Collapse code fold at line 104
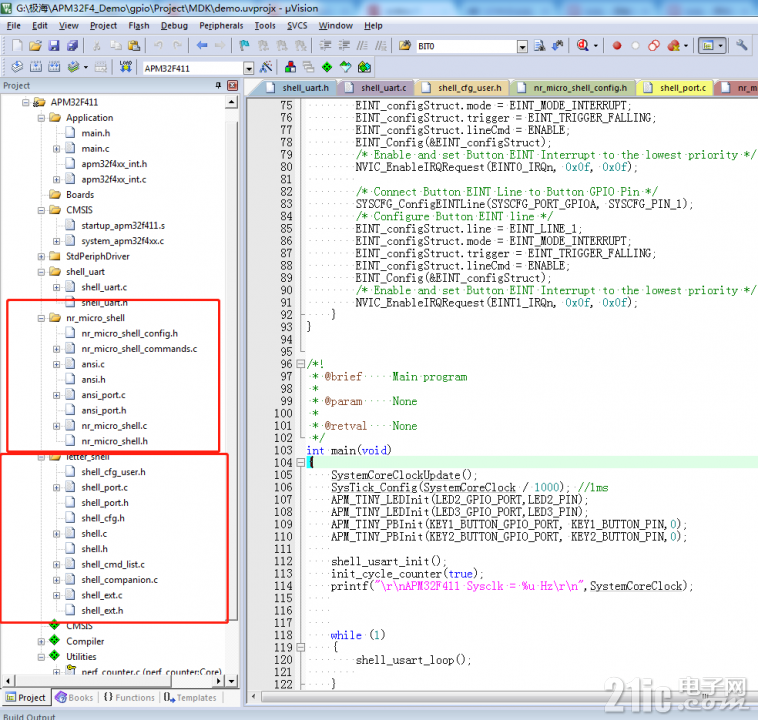Viewport: 758px width, 720px height. [300, 463]
